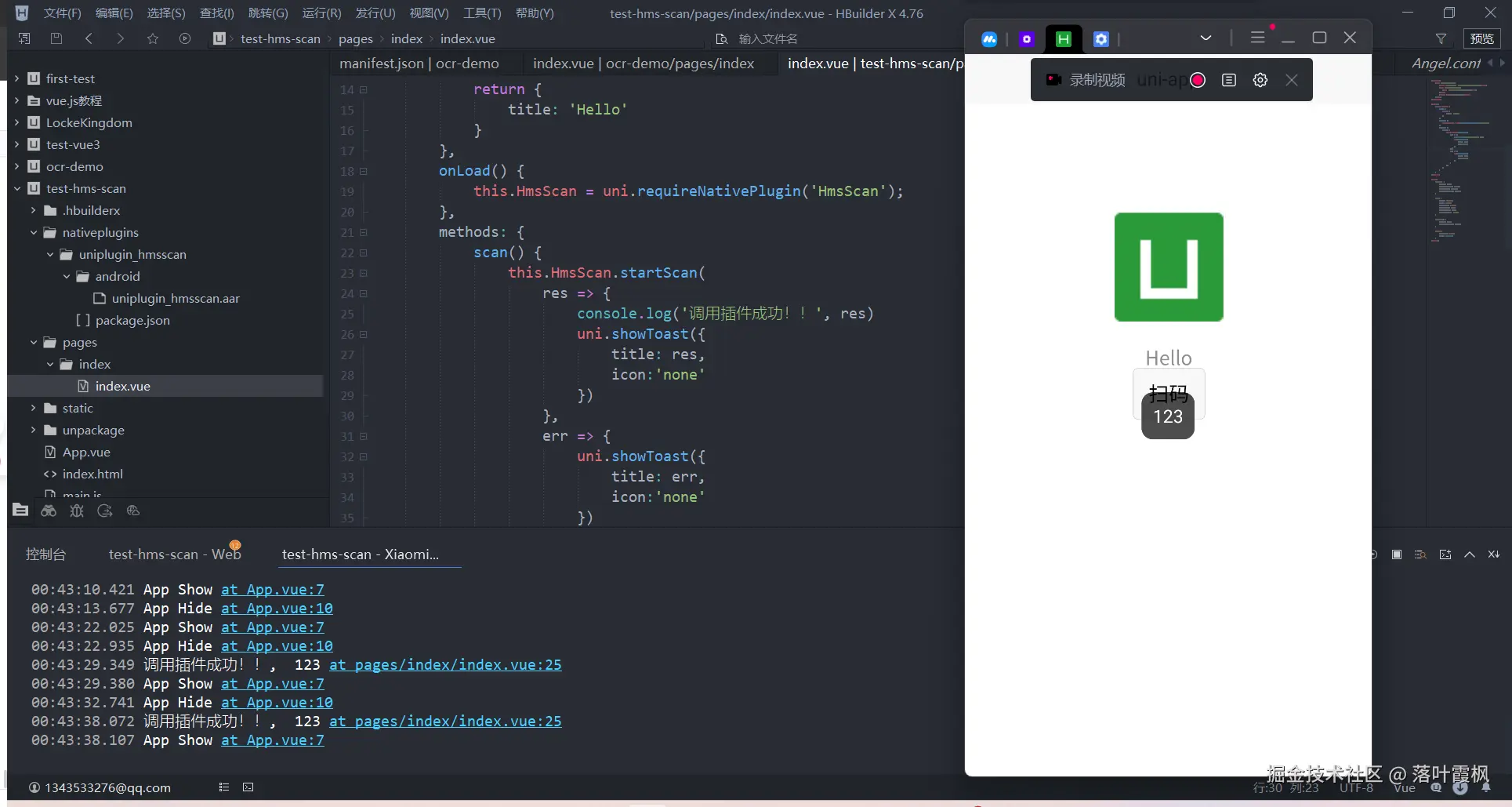
Task: Expand the LockeKingdom project
Action: point(17,122)
